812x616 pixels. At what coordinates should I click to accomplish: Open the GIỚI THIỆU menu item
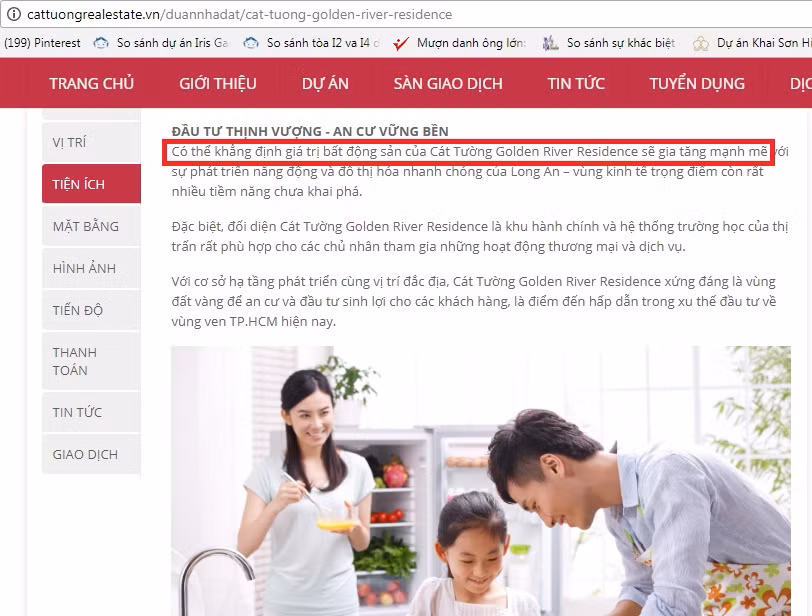[x=218, y=83]
